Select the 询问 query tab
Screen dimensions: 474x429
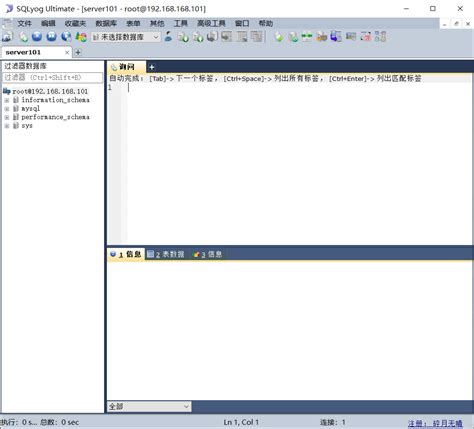click(126, 67)
